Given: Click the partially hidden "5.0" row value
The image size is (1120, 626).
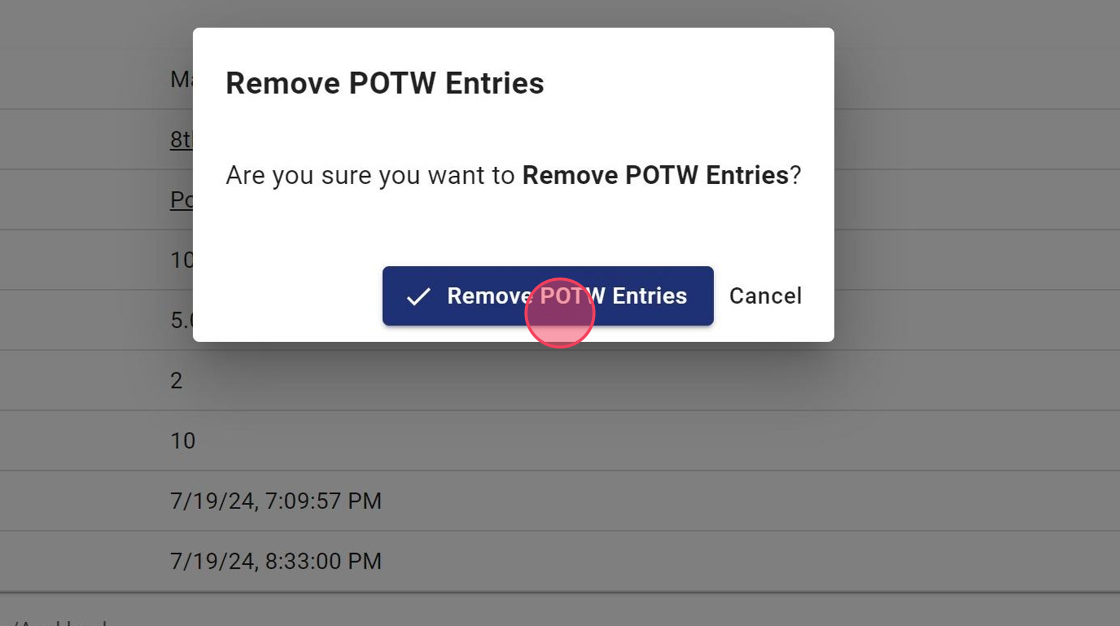Looking at the screenshot, I should click(x=181, y=321).
